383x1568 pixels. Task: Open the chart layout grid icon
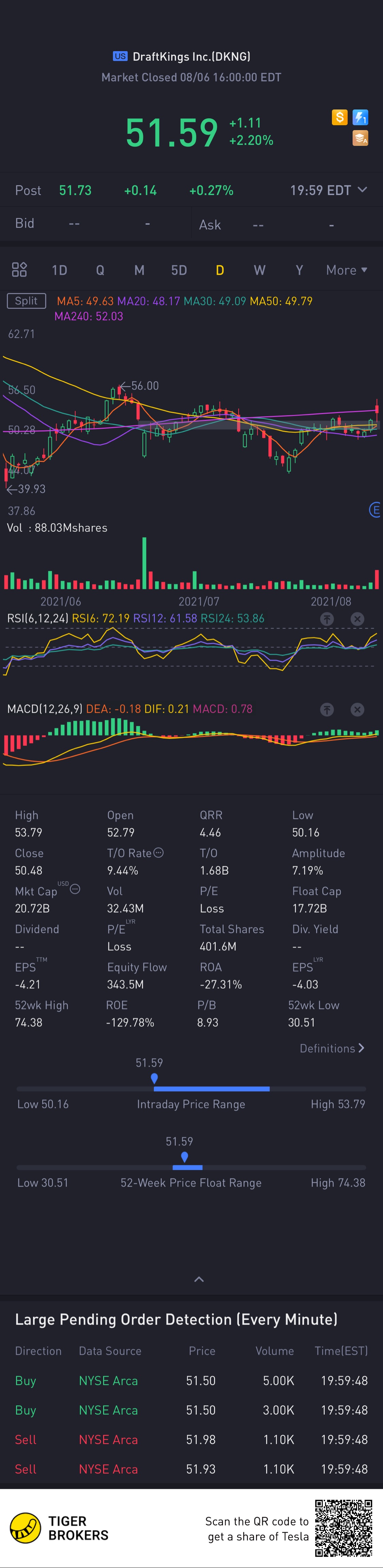[x=19, y=270]
